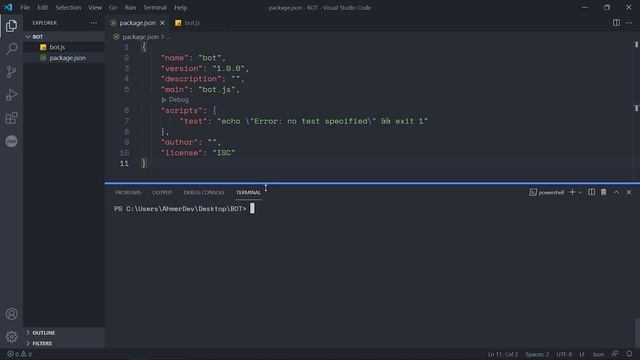The width and height of the screenshot is (640, 360).
Task: Click "version" key on line 3
Action: pos(182,69)
